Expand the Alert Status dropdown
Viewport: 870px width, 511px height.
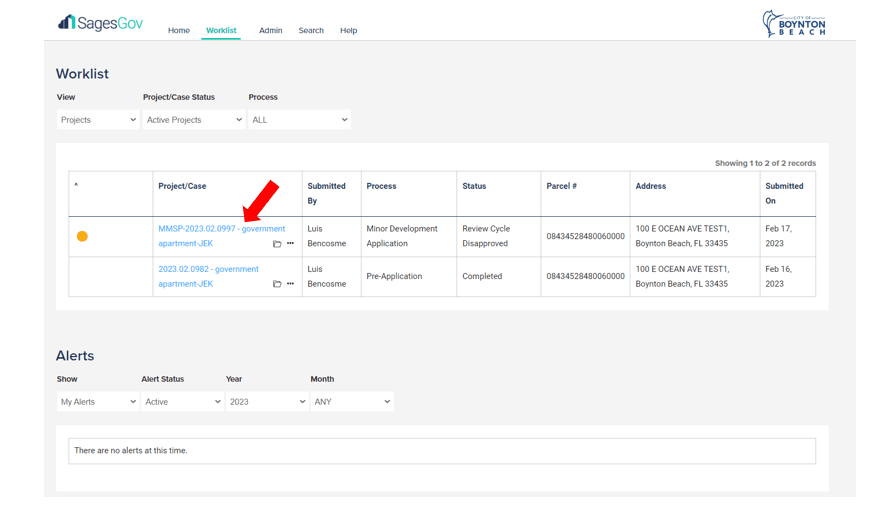[182, 402]
